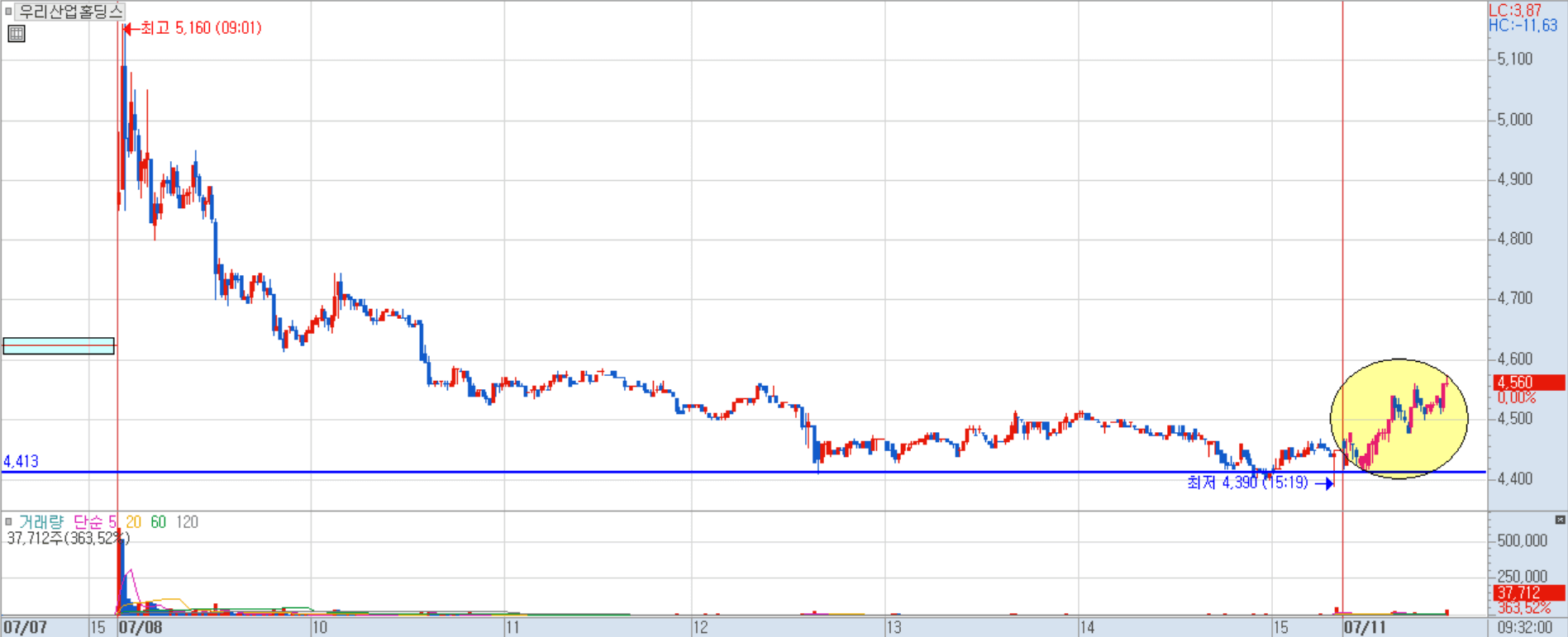Viewport: 1568px width, 637px height.
Task: Click the 4,600 price axis label
Action: tap(1515, 359)
